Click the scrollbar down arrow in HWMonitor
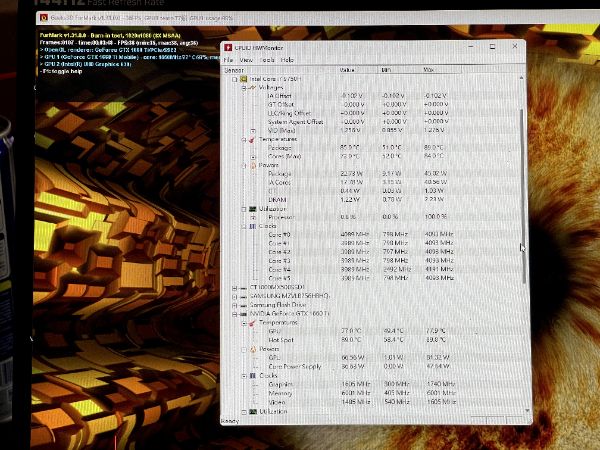 pos(527,410)
